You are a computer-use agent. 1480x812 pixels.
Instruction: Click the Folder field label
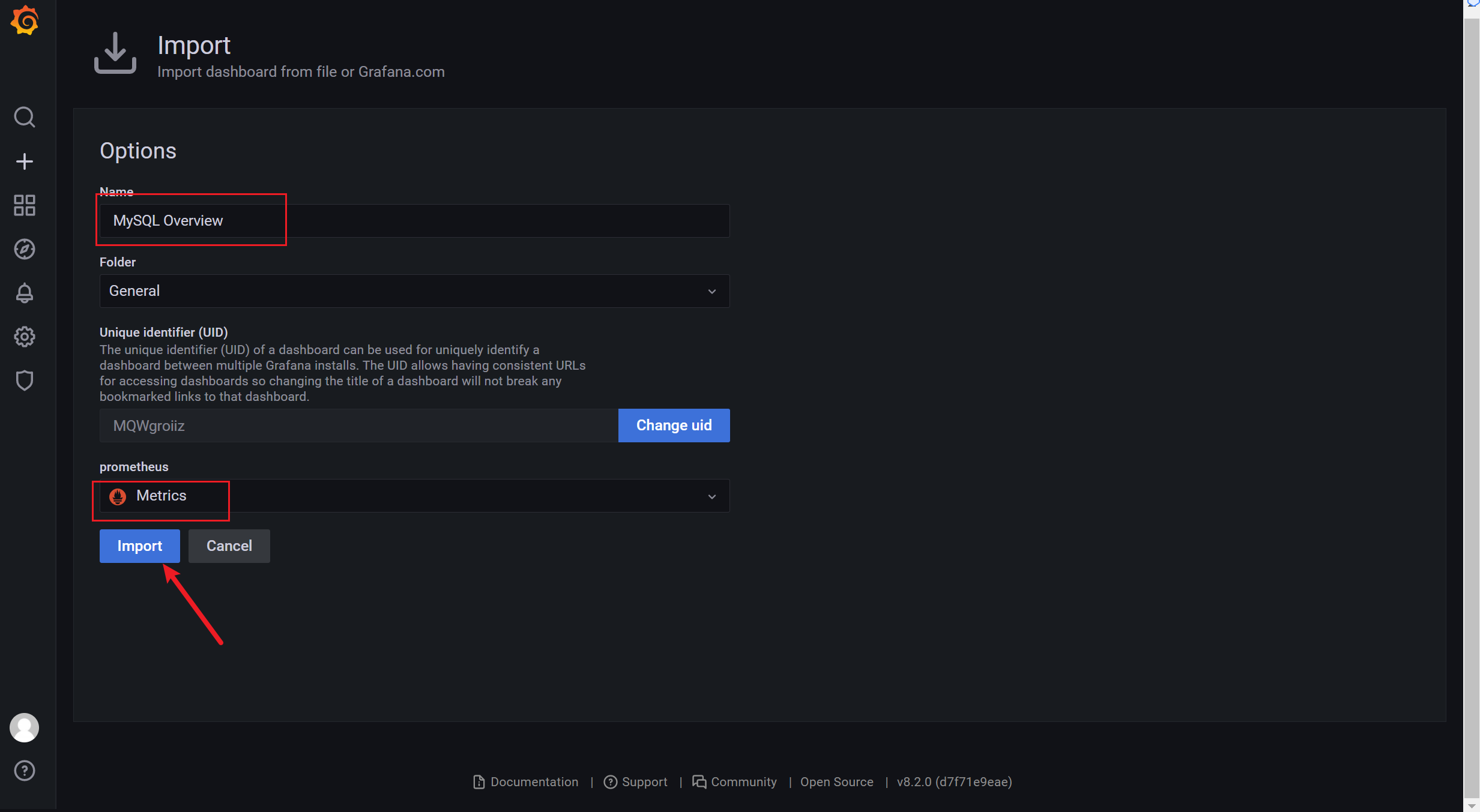point(118,262)
